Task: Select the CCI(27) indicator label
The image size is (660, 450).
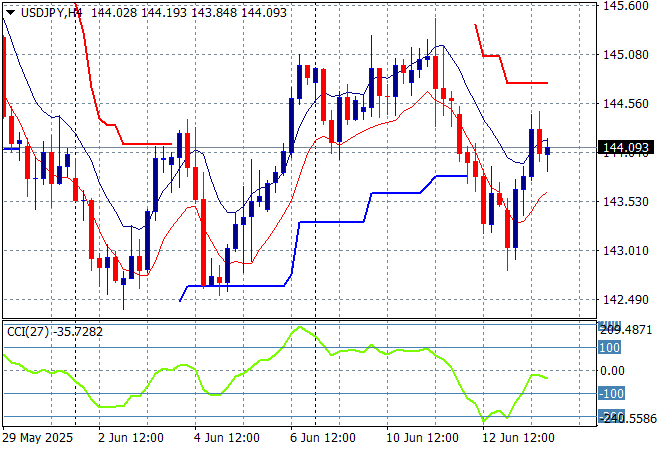Action: [x=28, y=332]
